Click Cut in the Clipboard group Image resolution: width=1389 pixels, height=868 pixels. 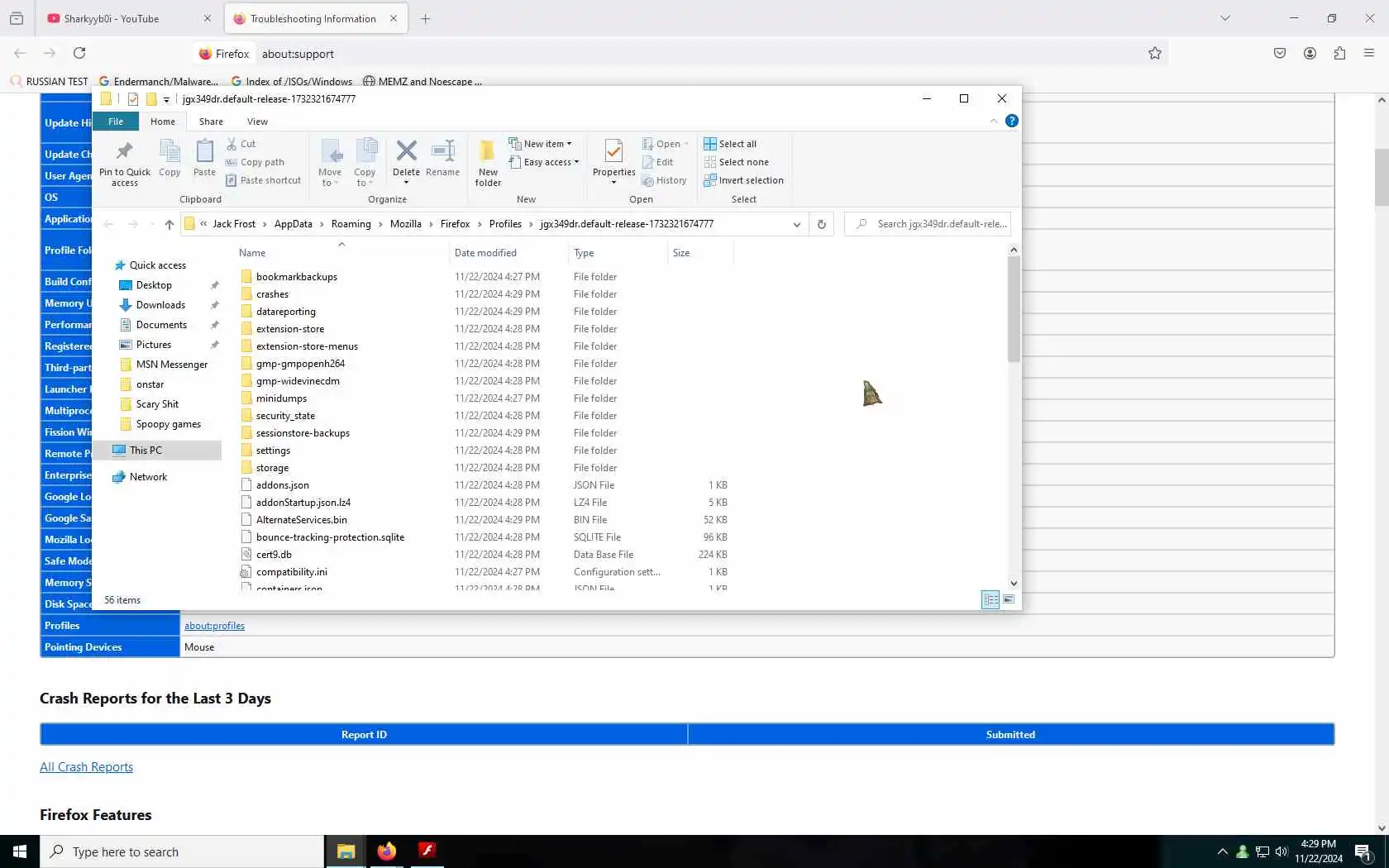(x=241, y=144)
